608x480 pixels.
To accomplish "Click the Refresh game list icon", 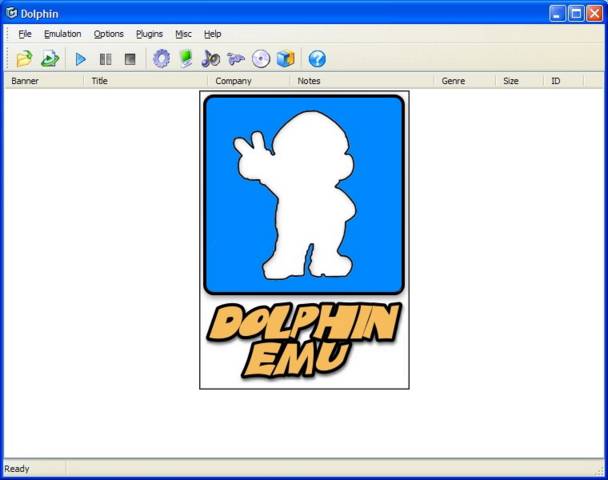I will tap(50, 59).
